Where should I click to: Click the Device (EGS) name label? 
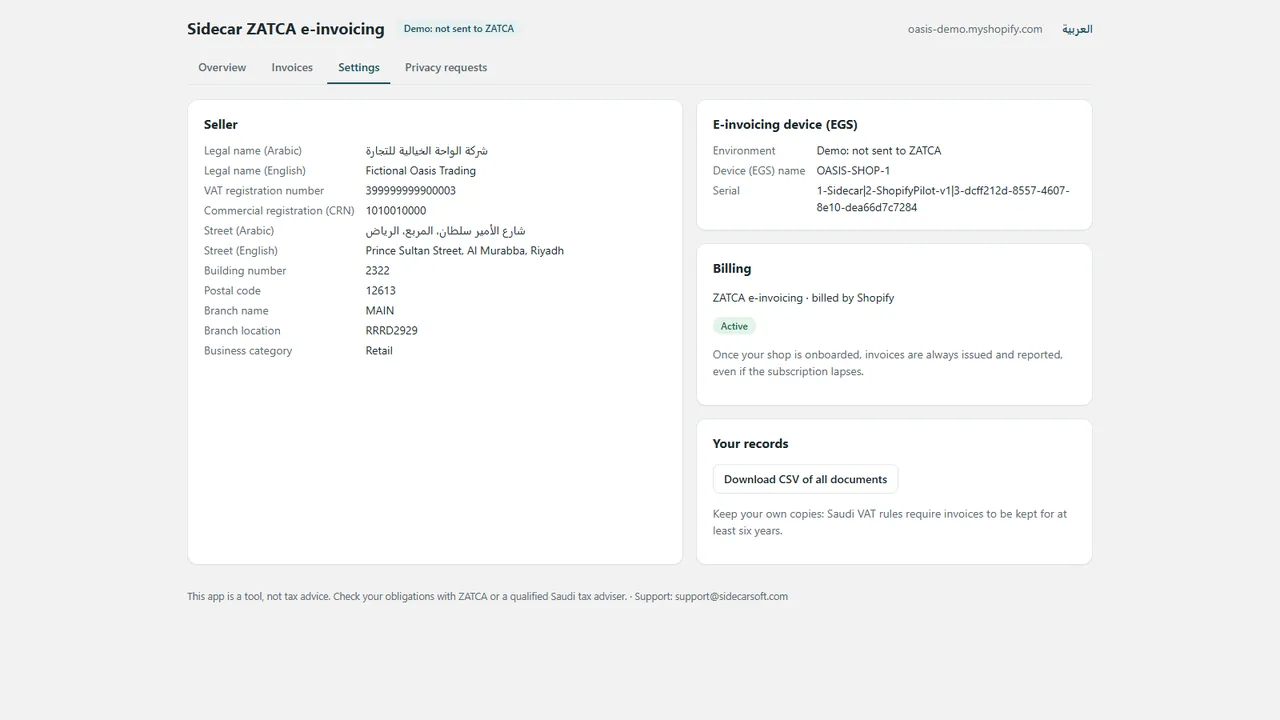[759, 171]
